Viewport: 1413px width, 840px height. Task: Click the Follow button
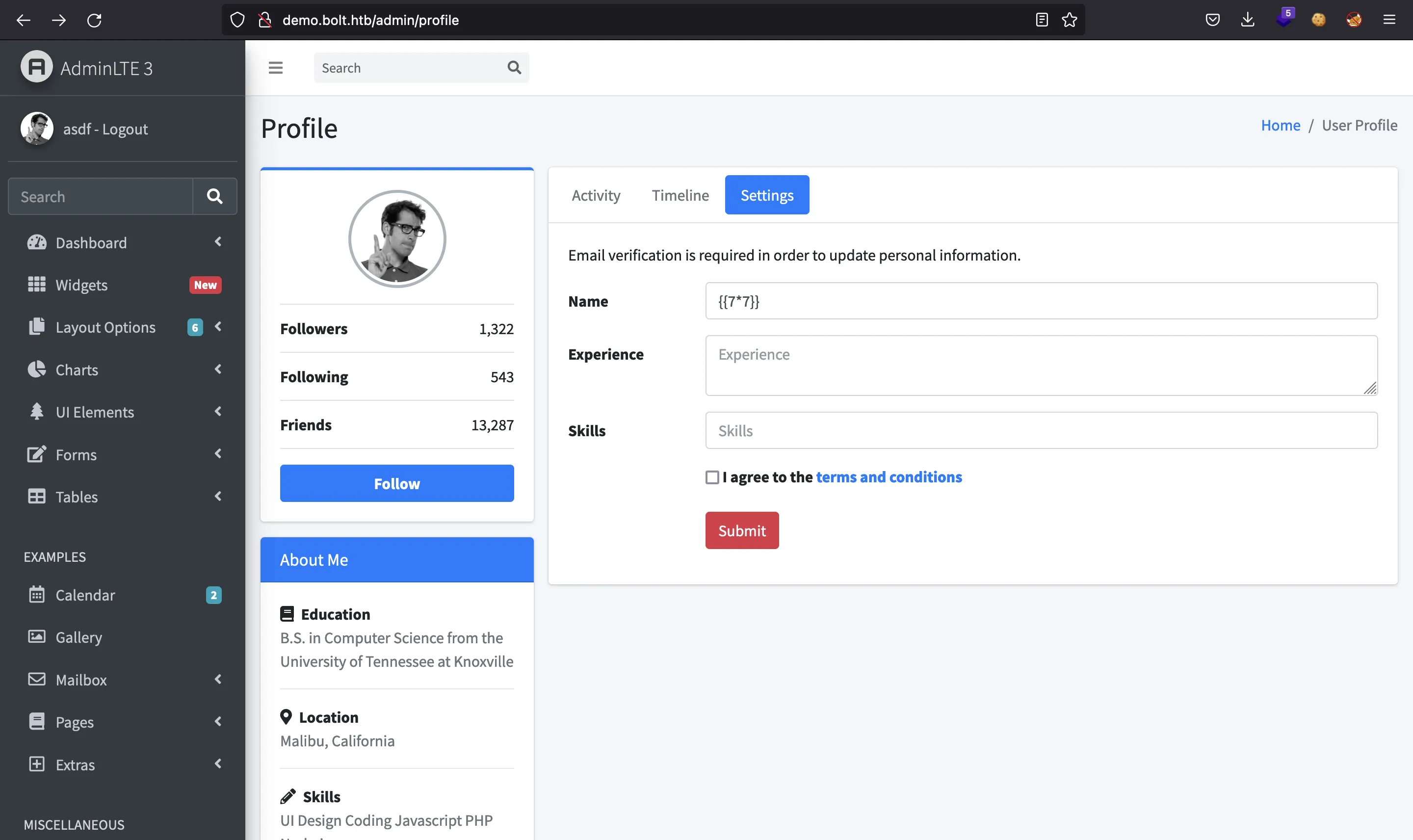[397, 483]
